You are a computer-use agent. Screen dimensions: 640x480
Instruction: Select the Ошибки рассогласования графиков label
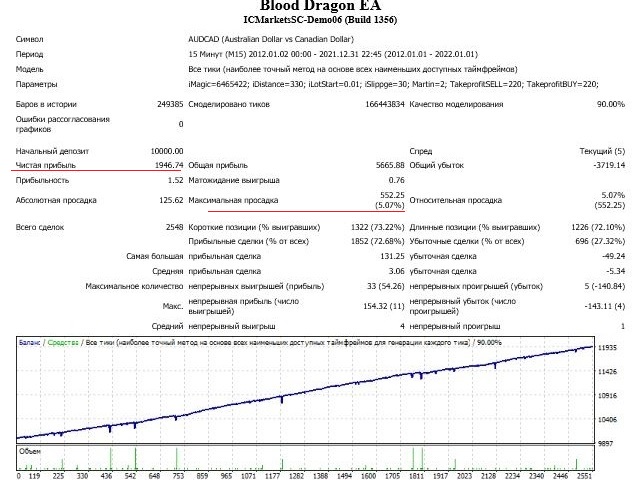(62, 124)
